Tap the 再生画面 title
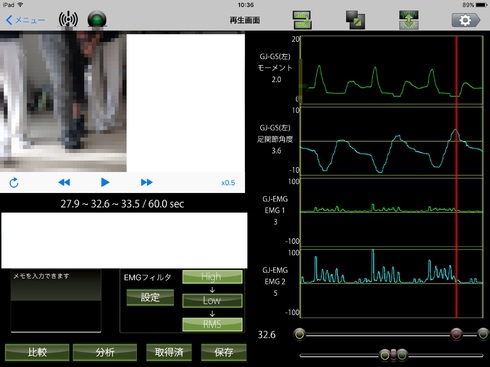Image resolution: width=490 pixels, height=367 pixels. pos(245,20)
